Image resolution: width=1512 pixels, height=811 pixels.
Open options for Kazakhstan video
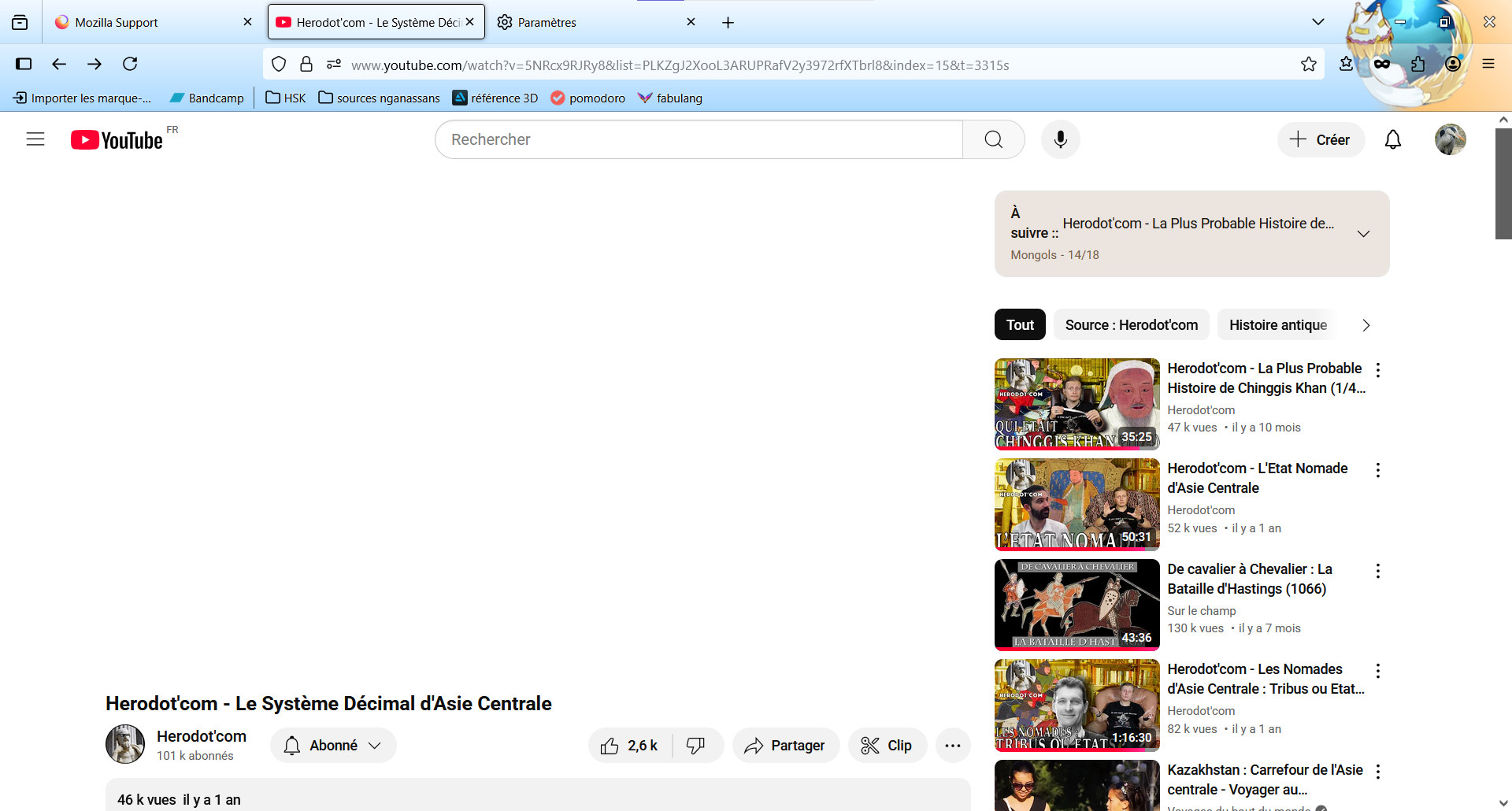click(1378, 772)
